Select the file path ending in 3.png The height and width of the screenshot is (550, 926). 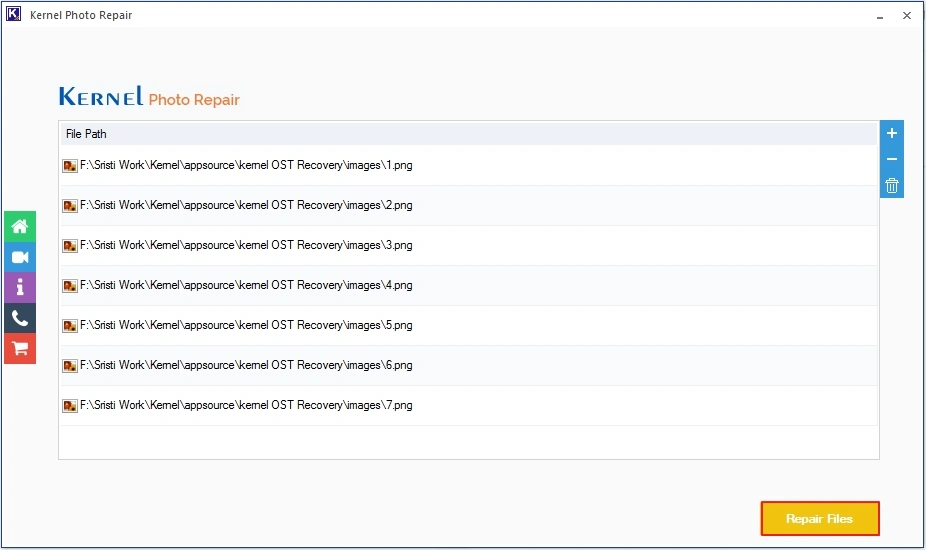click(x=246, y=245)
